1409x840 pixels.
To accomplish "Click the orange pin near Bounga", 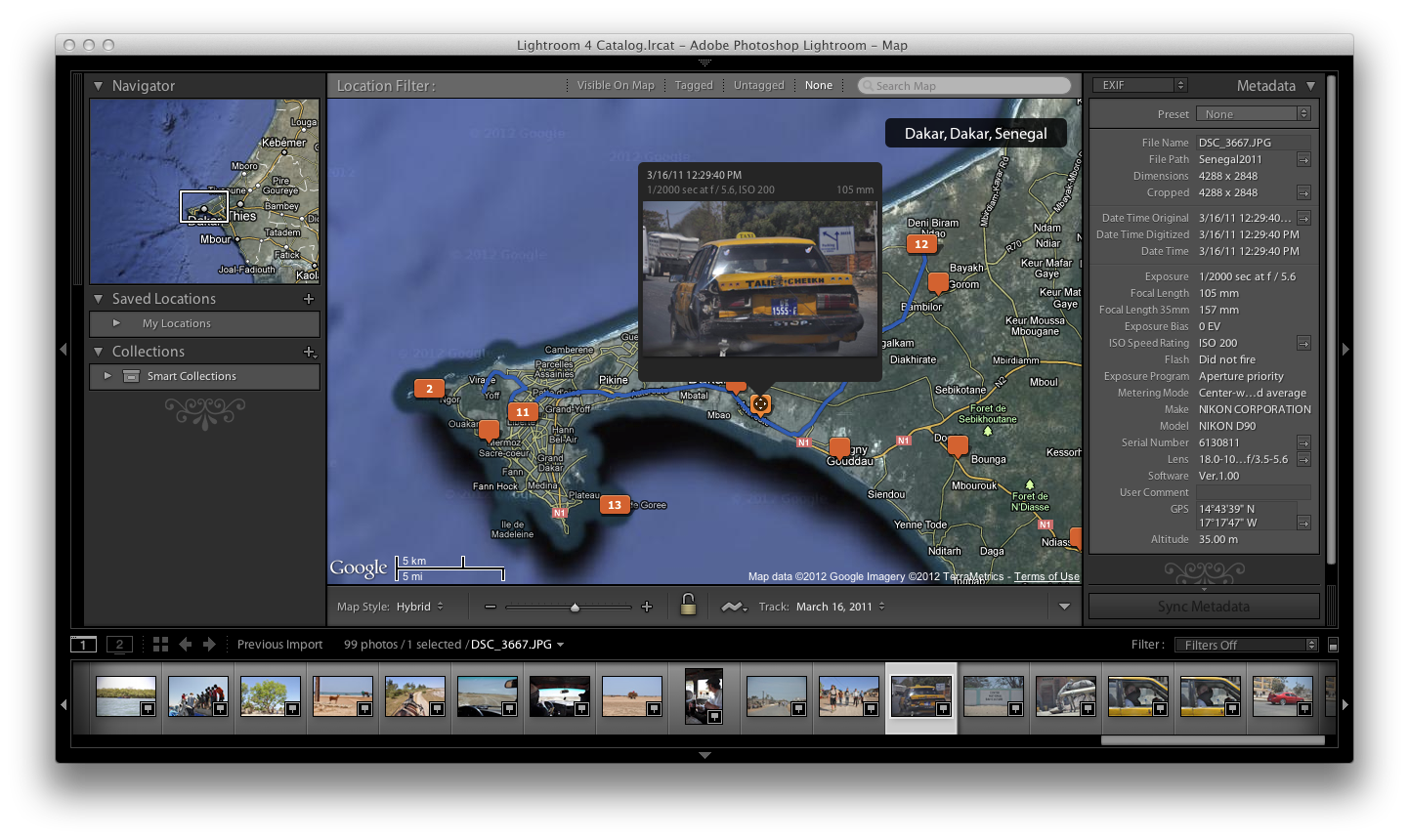I will 958,446.
